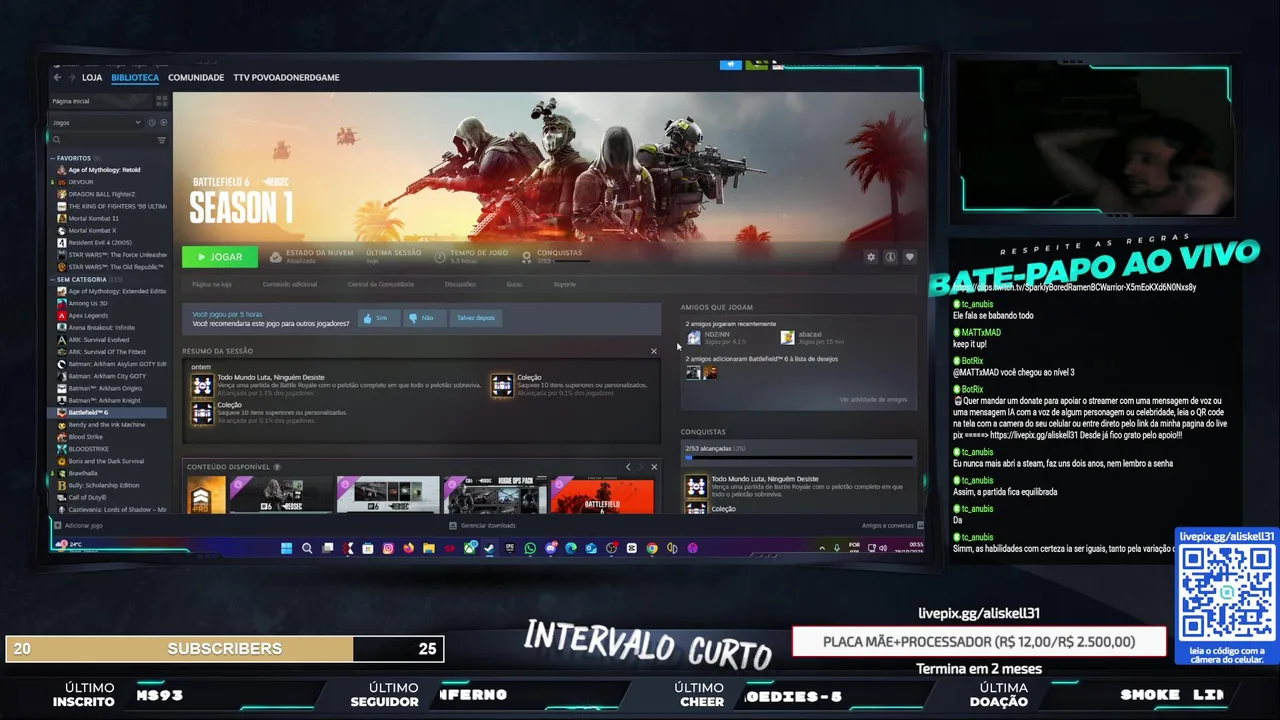Click Adicionar jogo at bottom left
Viewport: 1280px width, 720px height.
tap(78, 525)
